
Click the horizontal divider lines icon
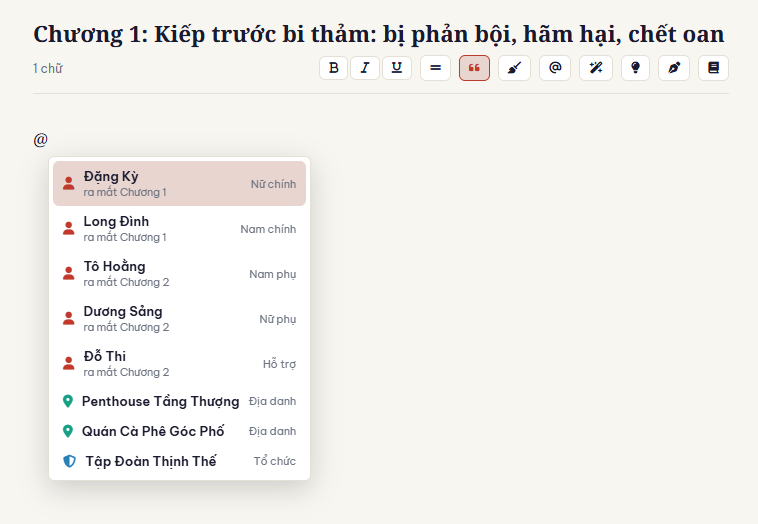tap(436, 68)
